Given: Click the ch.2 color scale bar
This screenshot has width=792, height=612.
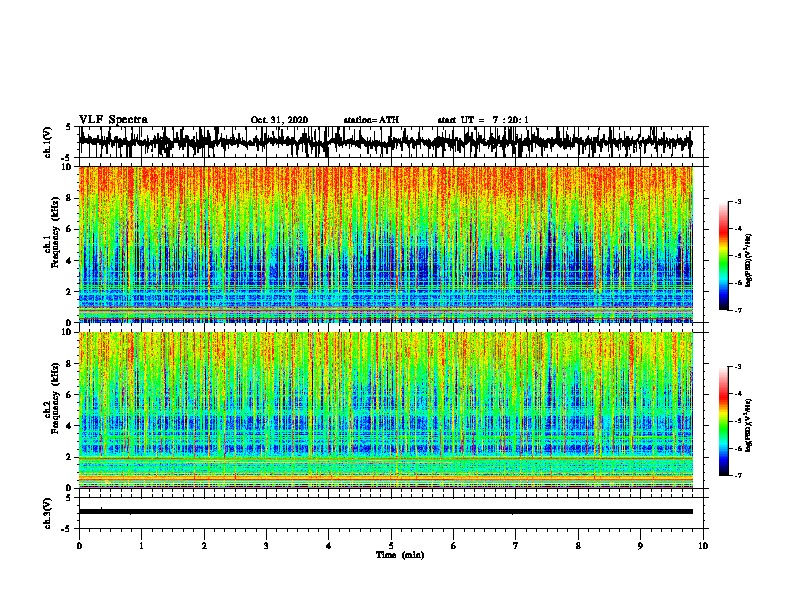Looking at the screenshot, I should coord(723,421).
